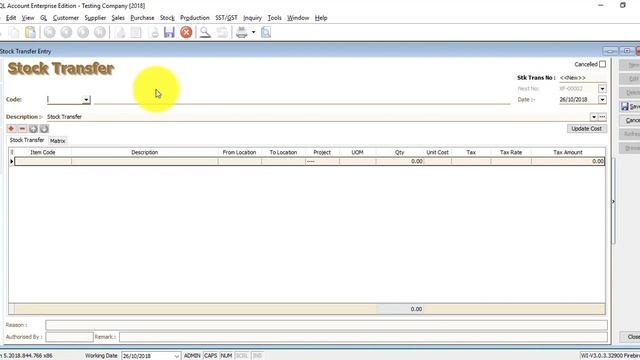Open the Sales menu
The image size is (640, 360).
(118, 18)
